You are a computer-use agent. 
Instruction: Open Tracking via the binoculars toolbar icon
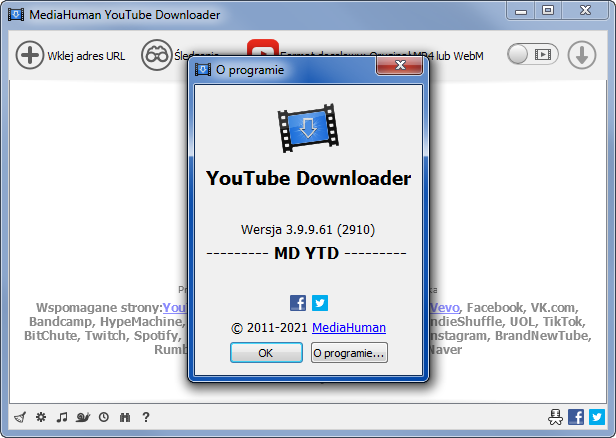pos(157,55)
